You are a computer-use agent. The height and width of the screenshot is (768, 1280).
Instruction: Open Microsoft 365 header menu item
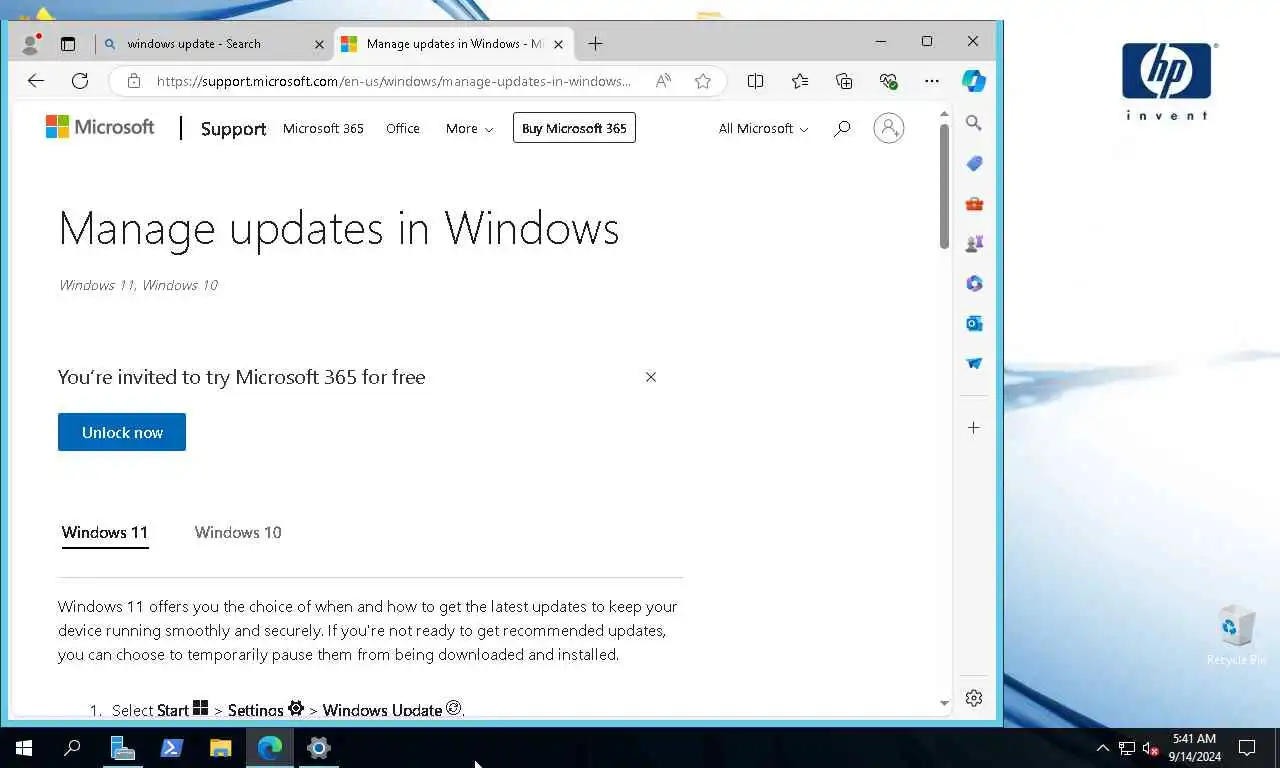[x=323, y=128]
